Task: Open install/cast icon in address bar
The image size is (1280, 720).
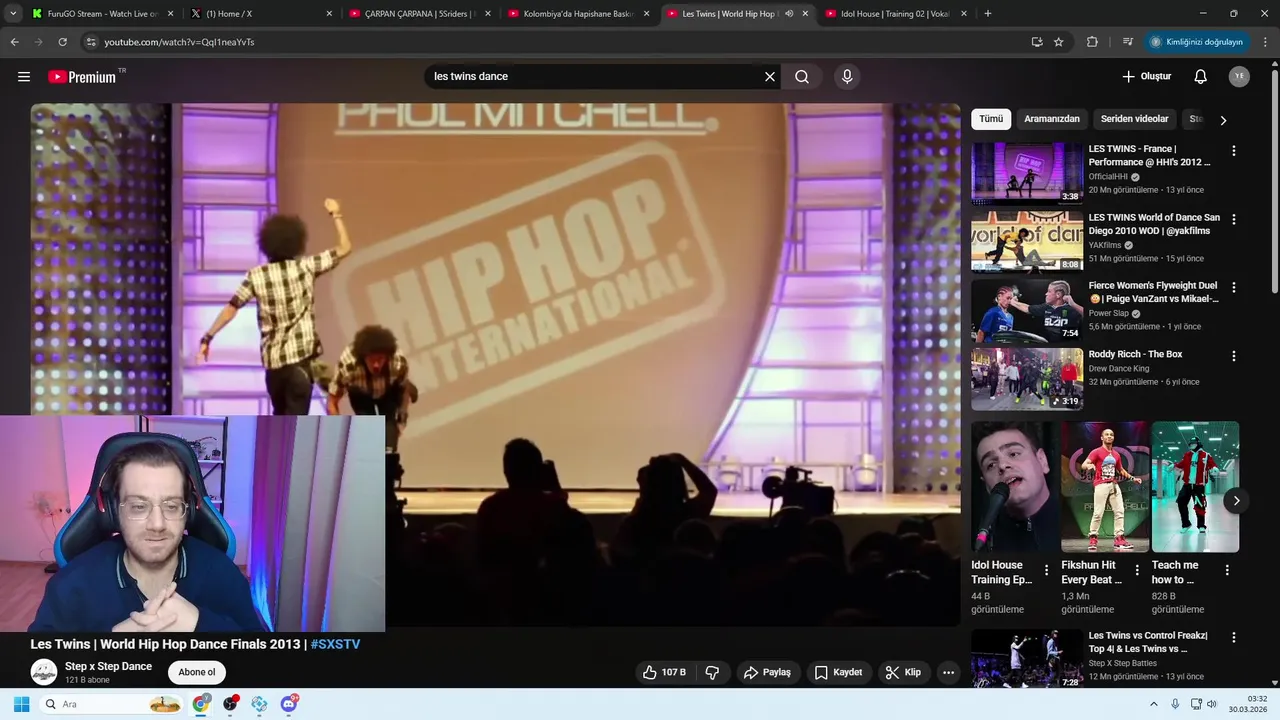Action: (x=1037, y=42)
